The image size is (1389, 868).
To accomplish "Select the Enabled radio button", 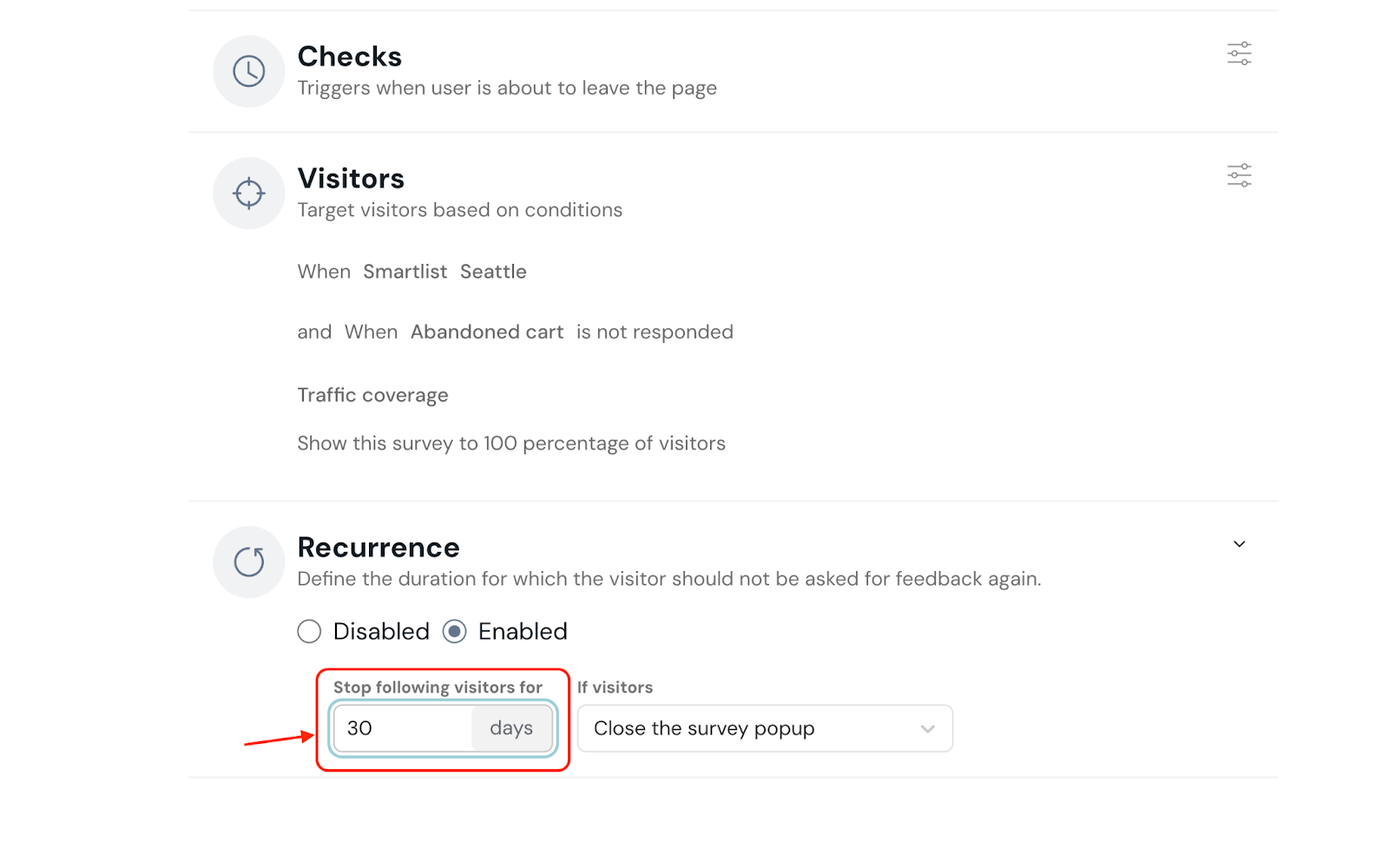I will (455, 631).
